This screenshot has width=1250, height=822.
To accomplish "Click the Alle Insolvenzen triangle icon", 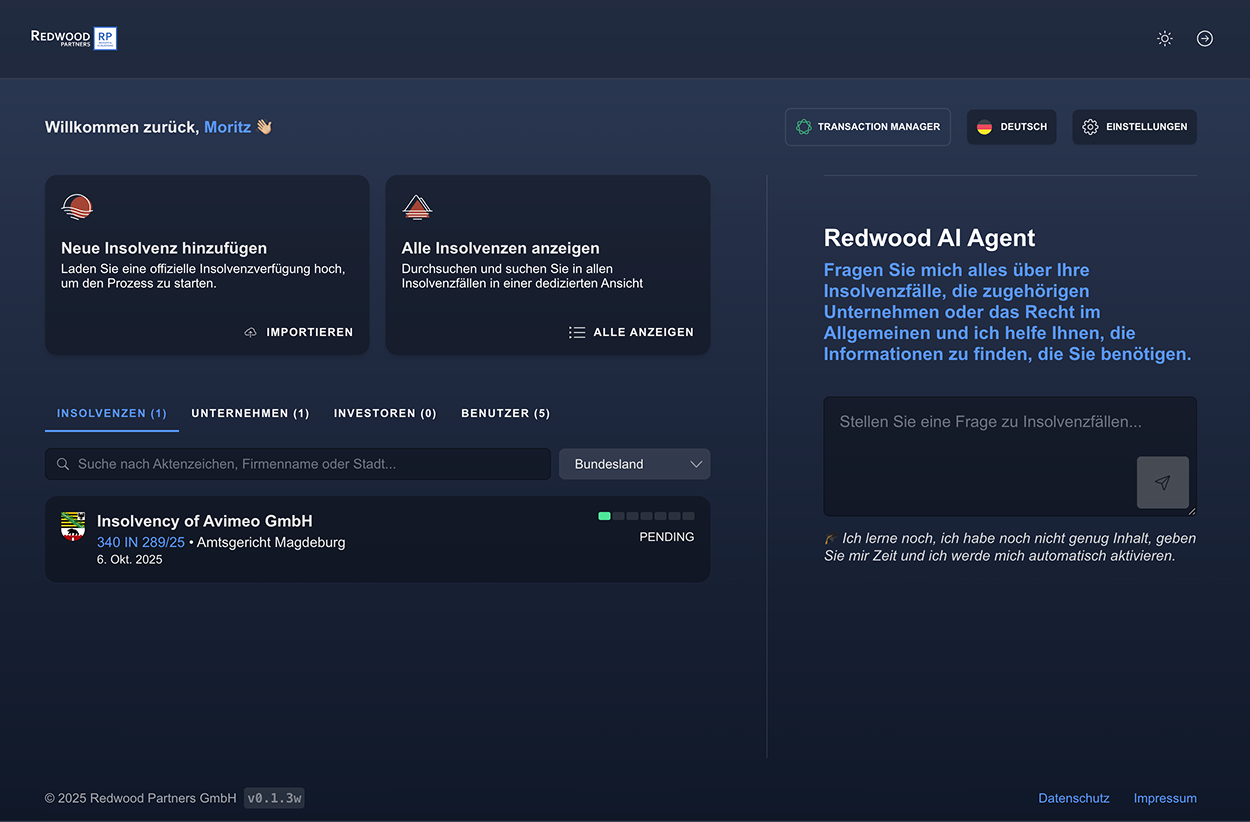I will point(417,207).
